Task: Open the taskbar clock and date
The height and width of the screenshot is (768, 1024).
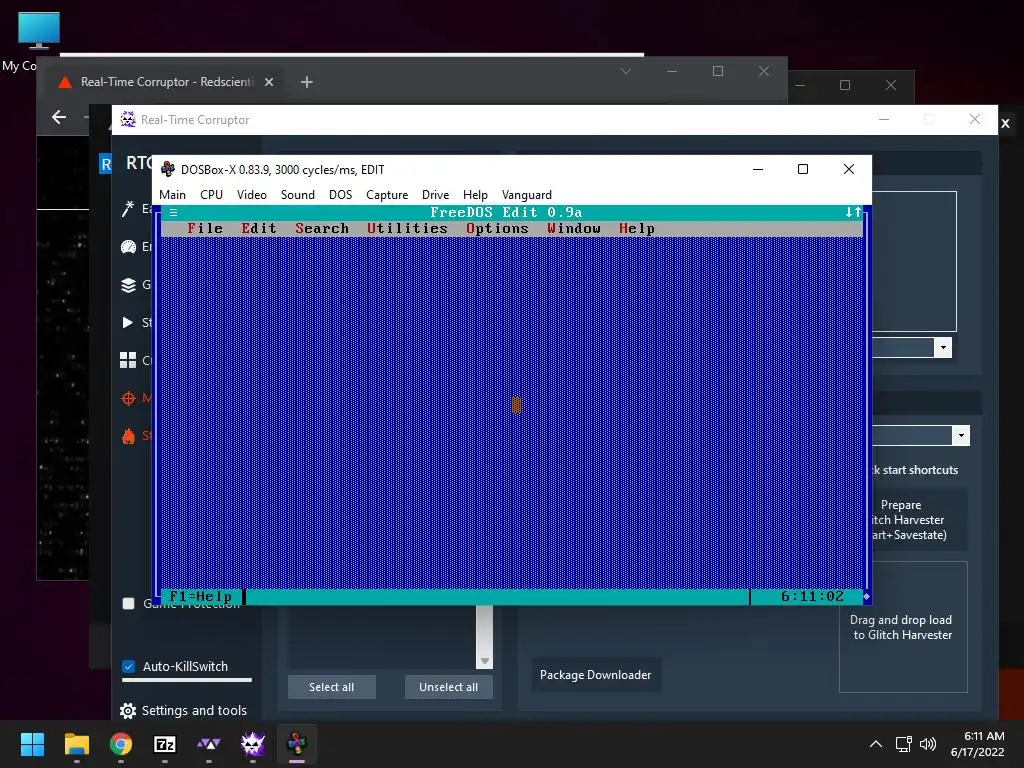Action: [x=978, y=744]
